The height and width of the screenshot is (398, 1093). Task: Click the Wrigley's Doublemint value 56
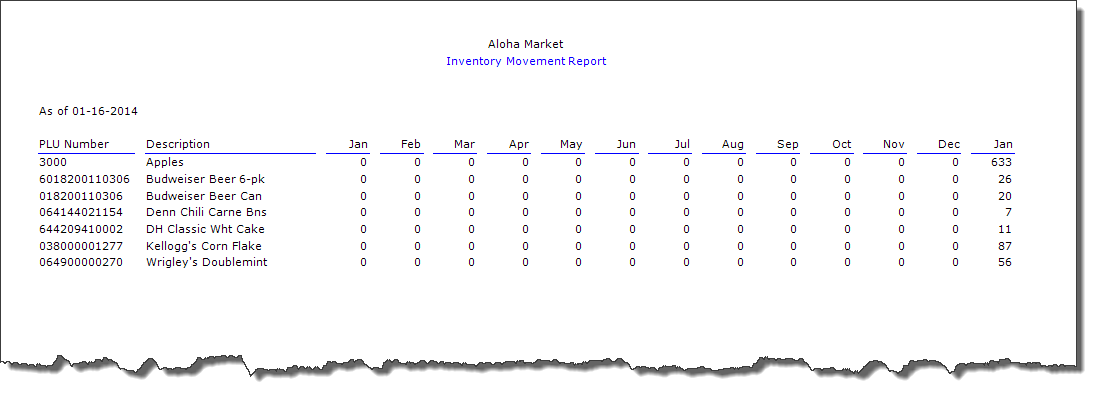coord(1004,262)
